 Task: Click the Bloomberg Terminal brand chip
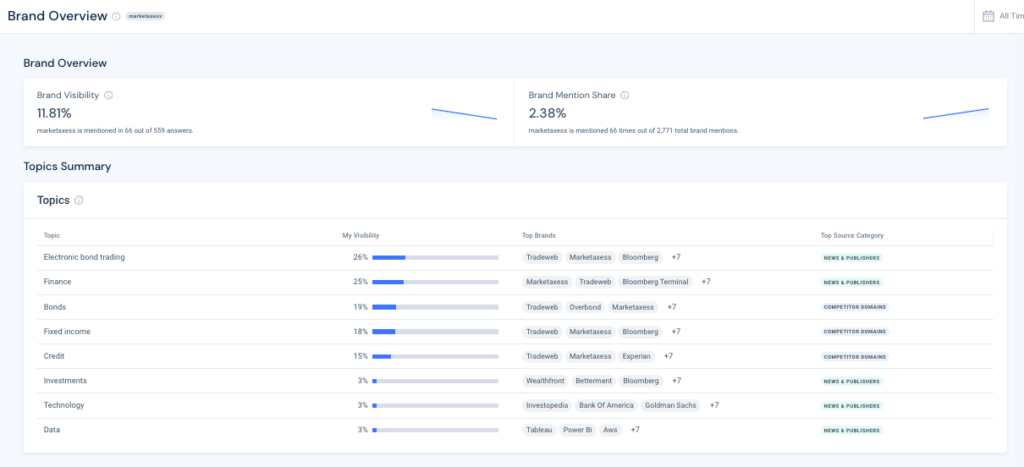[655, 282]
